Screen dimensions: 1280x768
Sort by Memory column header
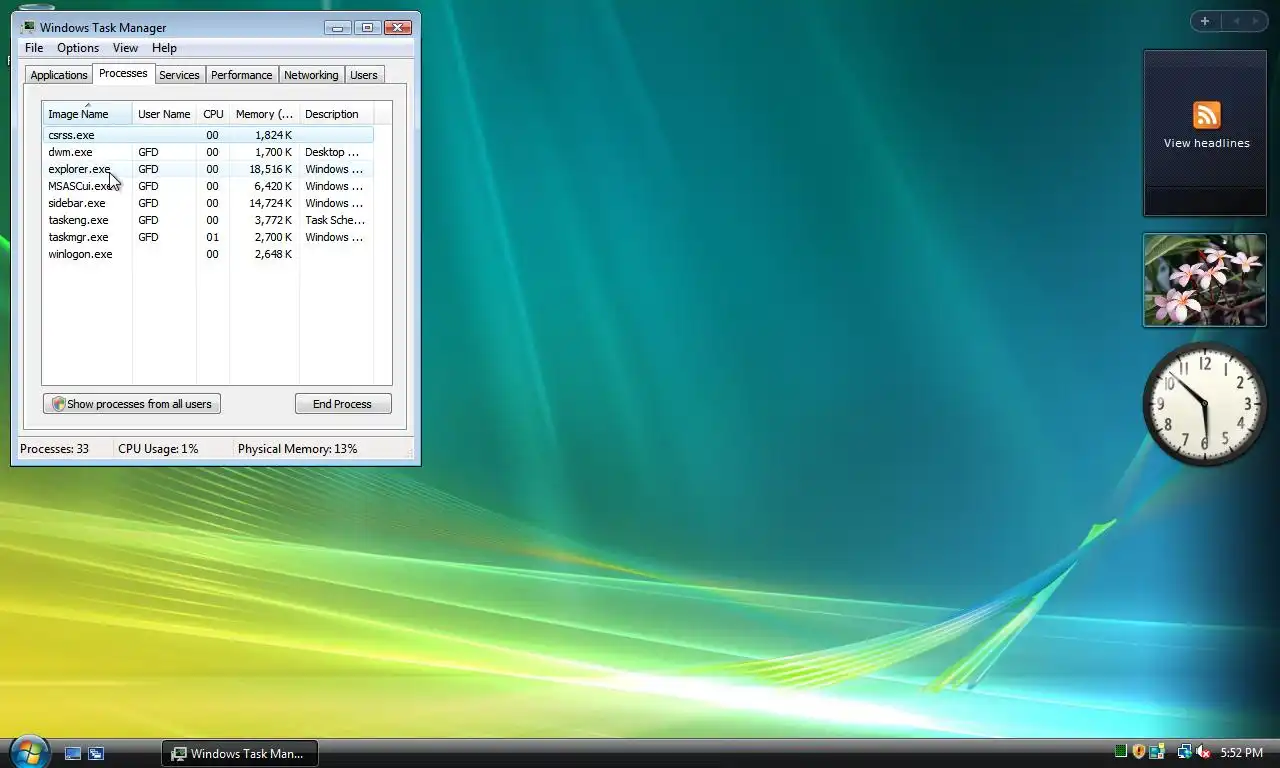pyautogui.click(x=264, y=114)
